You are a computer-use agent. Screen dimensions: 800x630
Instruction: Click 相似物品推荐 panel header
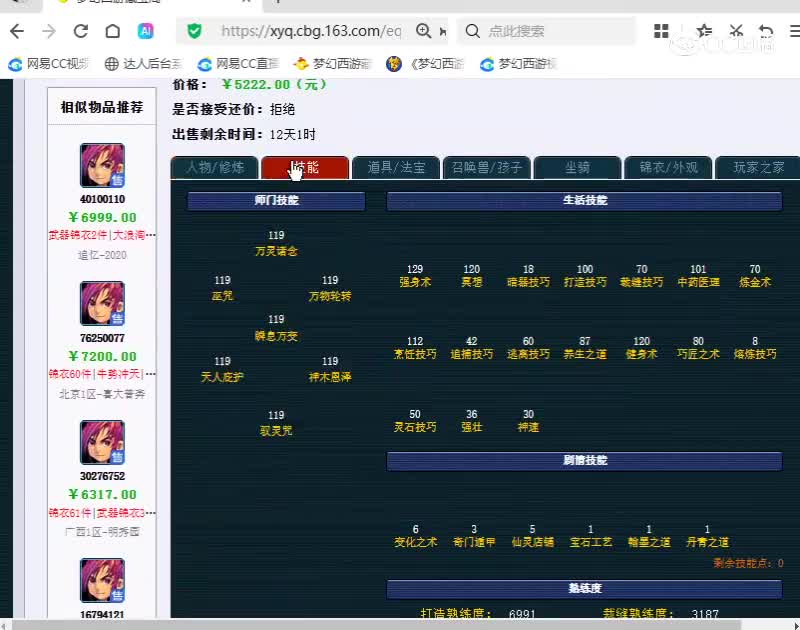point(102,107)
